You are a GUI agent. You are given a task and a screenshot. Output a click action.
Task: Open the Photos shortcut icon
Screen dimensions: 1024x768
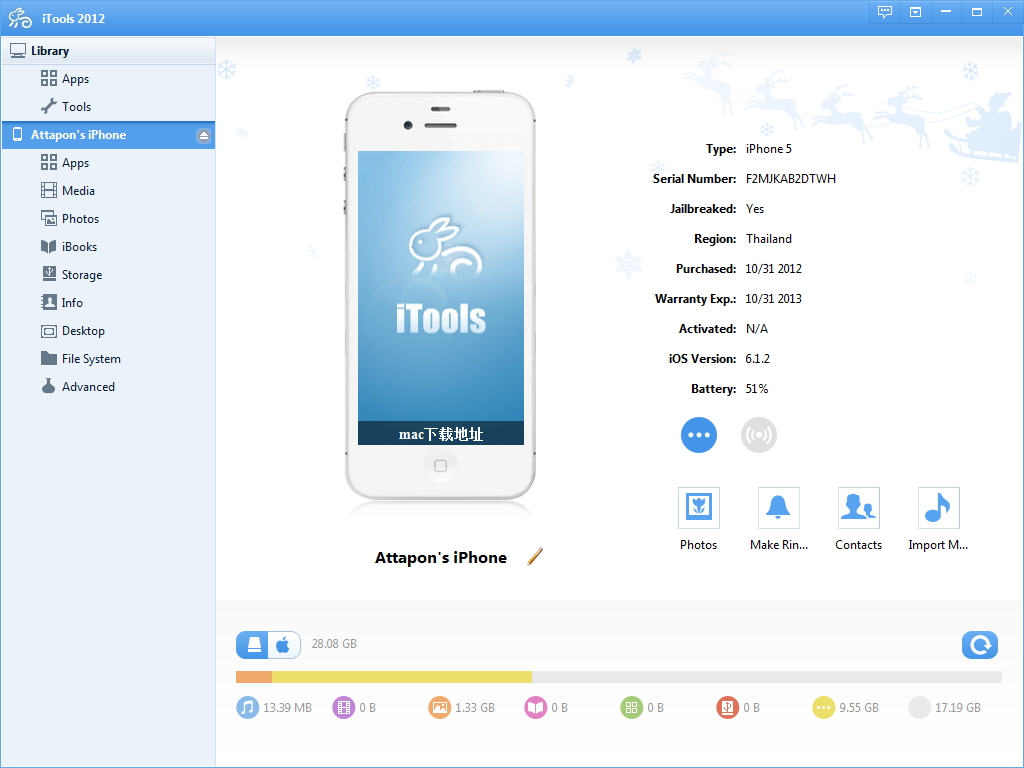coord(699,507)
